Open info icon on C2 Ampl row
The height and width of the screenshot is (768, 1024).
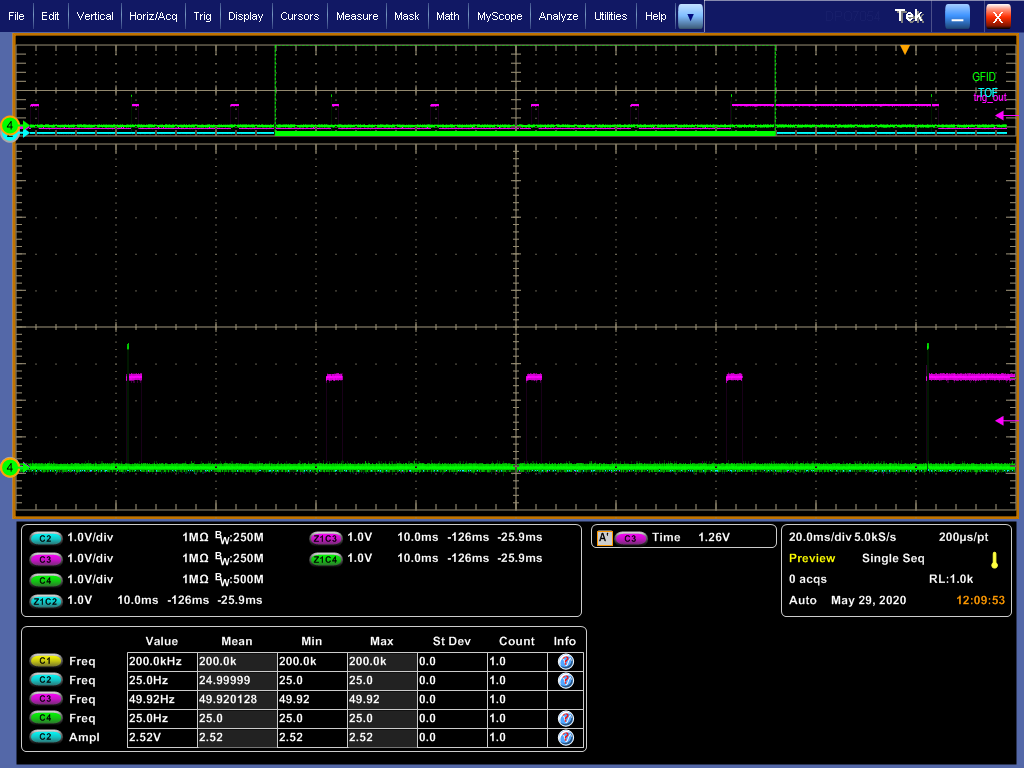click(x=565, y=737)
